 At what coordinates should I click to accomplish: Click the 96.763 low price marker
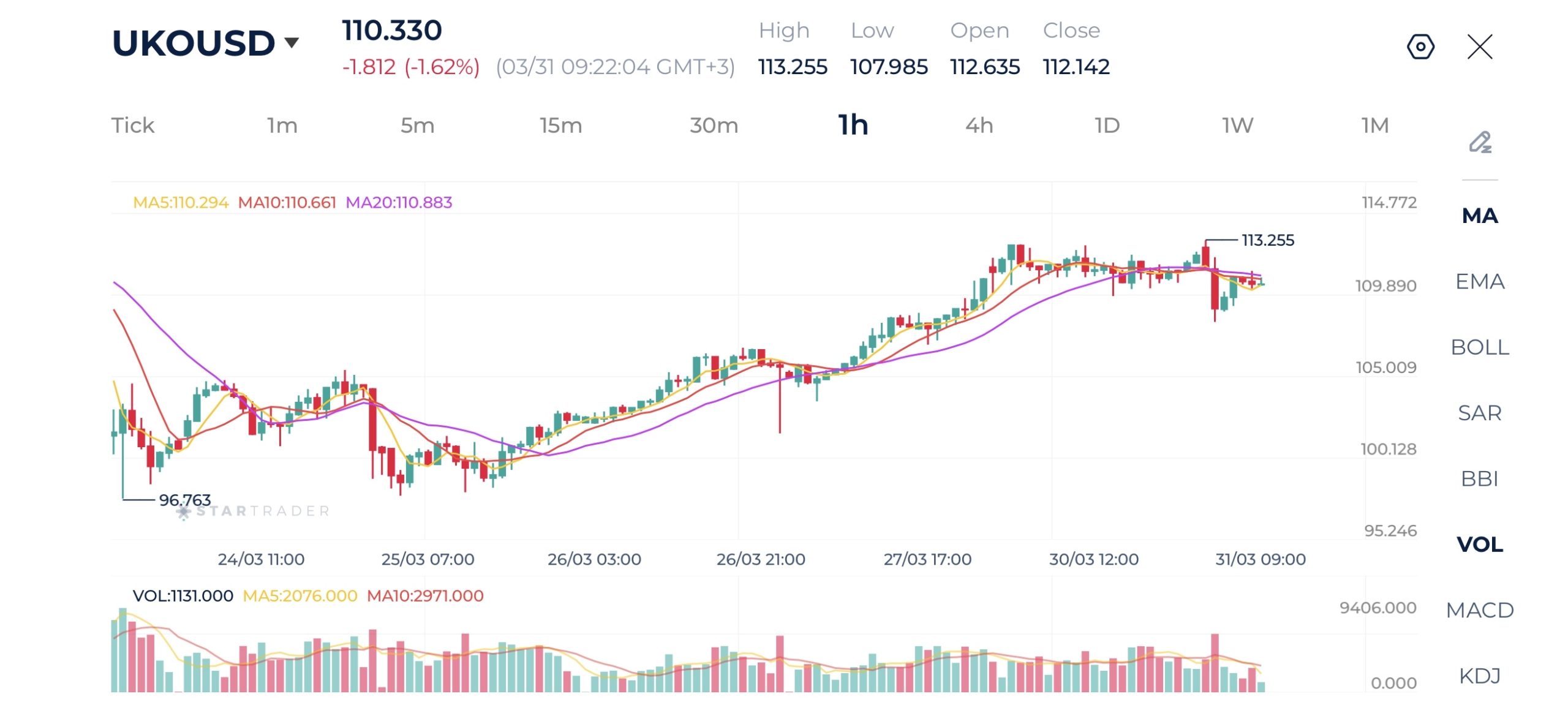point(184,500)
